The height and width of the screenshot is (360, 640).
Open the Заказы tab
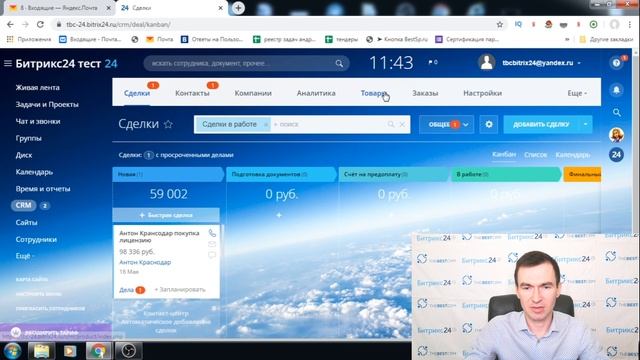[x=425, y=93]
